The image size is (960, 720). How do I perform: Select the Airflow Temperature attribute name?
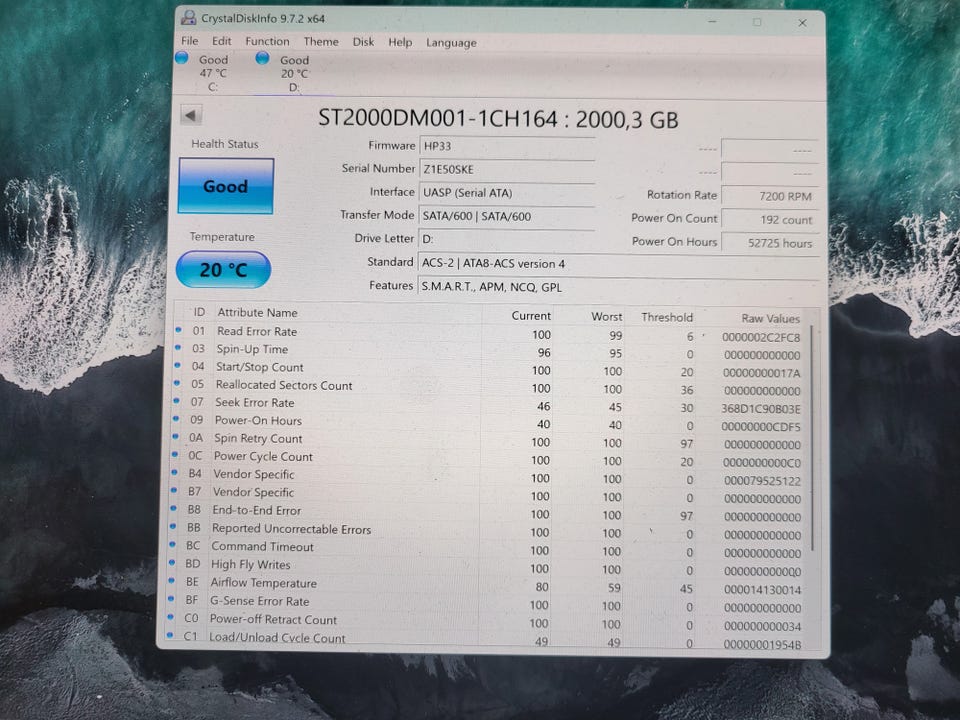coord(263,583)
